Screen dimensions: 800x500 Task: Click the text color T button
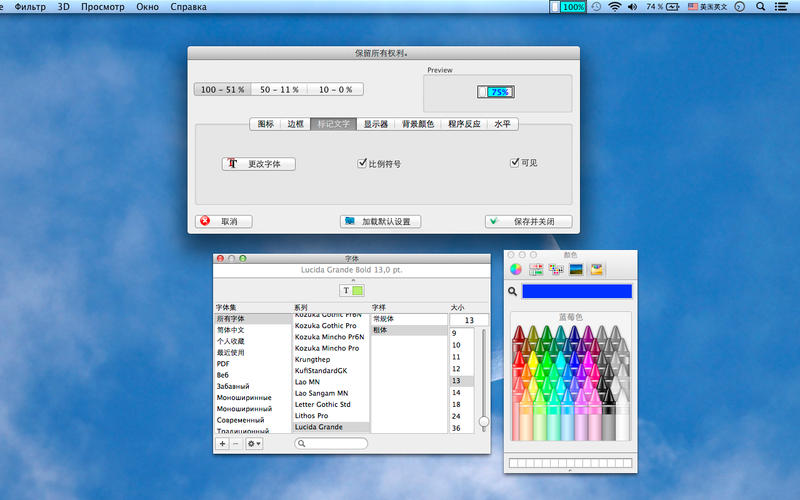click(345, 290)
